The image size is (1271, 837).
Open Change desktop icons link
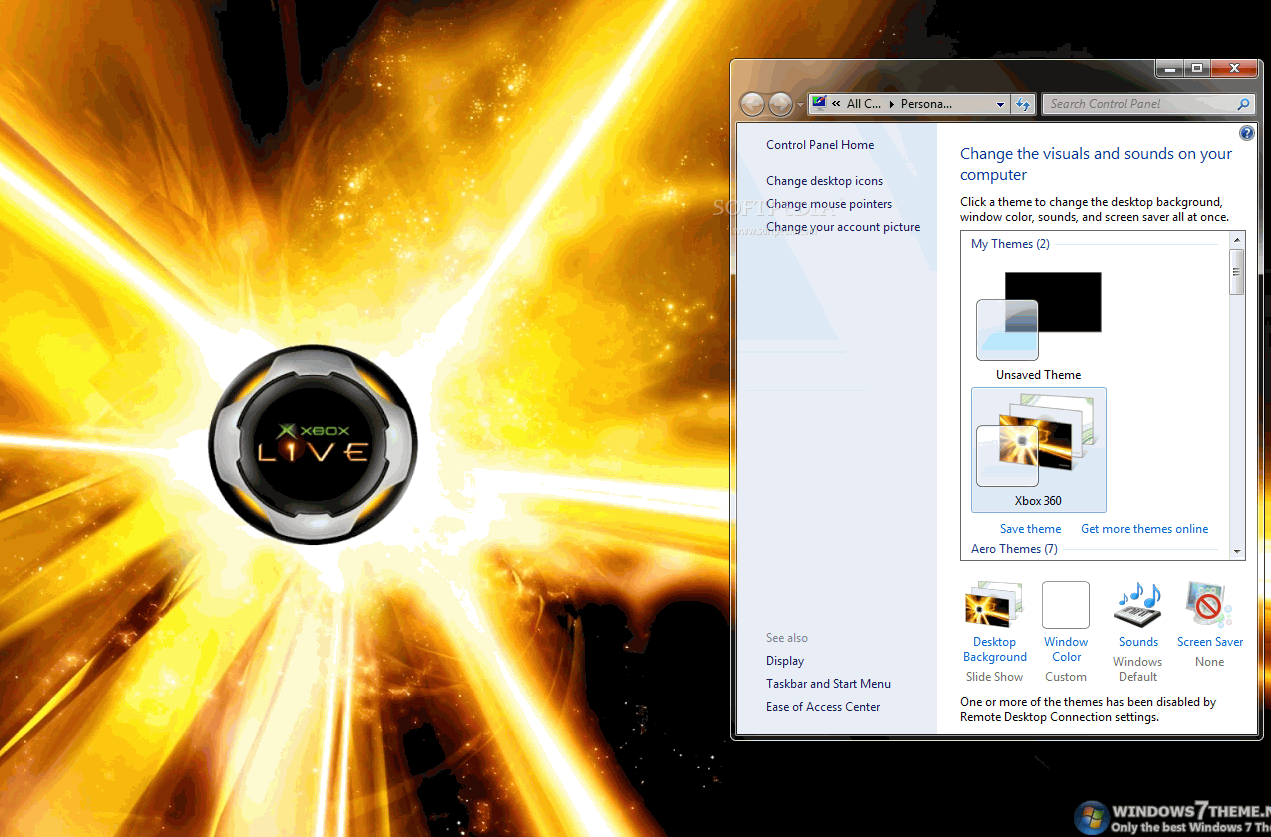825,181
